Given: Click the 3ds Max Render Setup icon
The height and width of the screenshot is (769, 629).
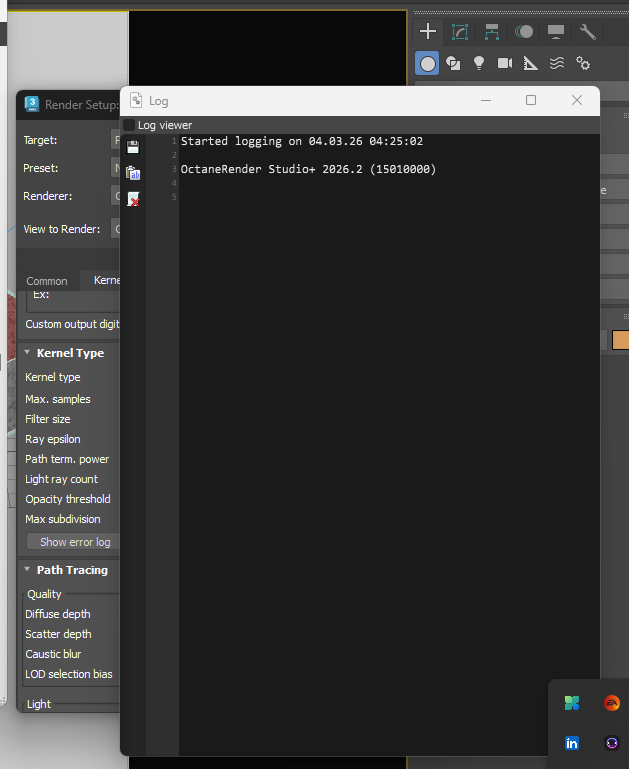Looking at the screenshot, I should [x=32, y=104].
